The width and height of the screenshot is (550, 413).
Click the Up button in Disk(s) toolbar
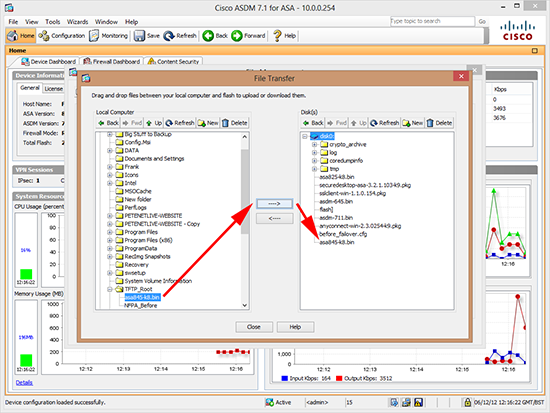pos(358,123)
